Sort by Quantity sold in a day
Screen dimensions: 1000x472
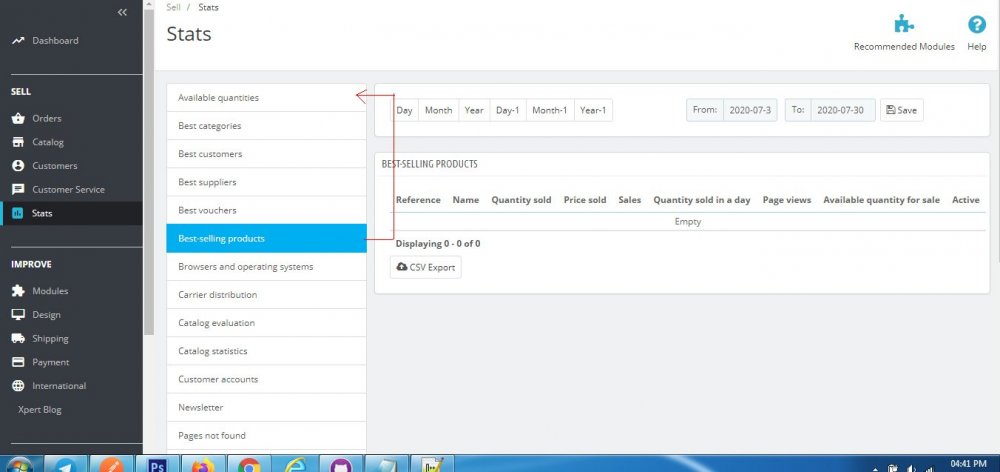pyautogui.click(x=702, y=200)
